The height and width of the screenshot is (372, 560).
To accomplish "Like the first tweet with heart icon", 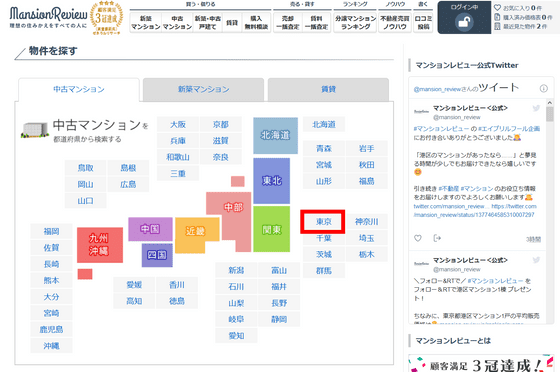I will point(418,238).
